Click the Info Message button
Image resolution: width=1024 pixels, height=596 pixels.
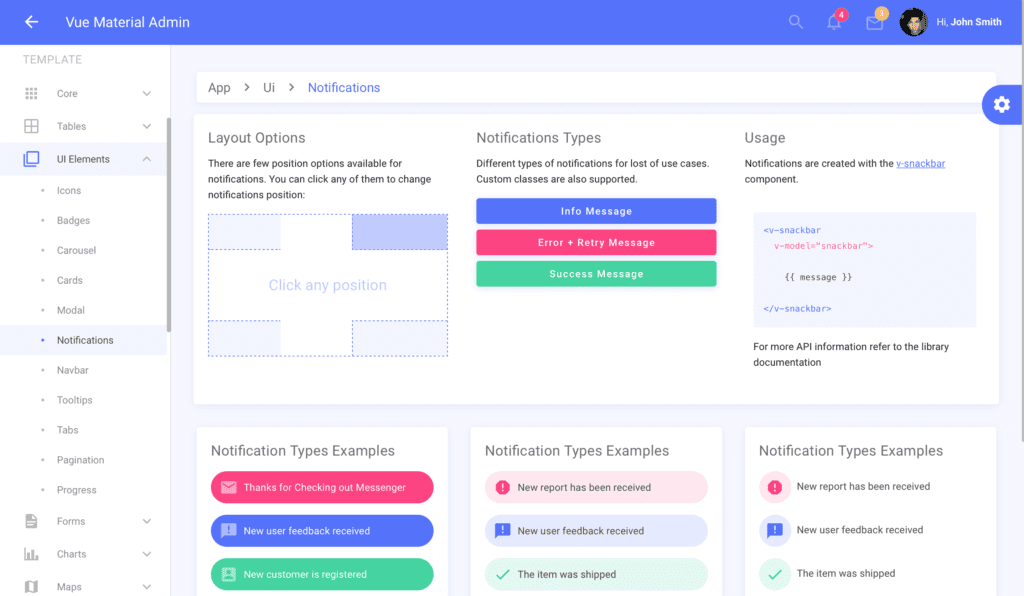(596, 211)
